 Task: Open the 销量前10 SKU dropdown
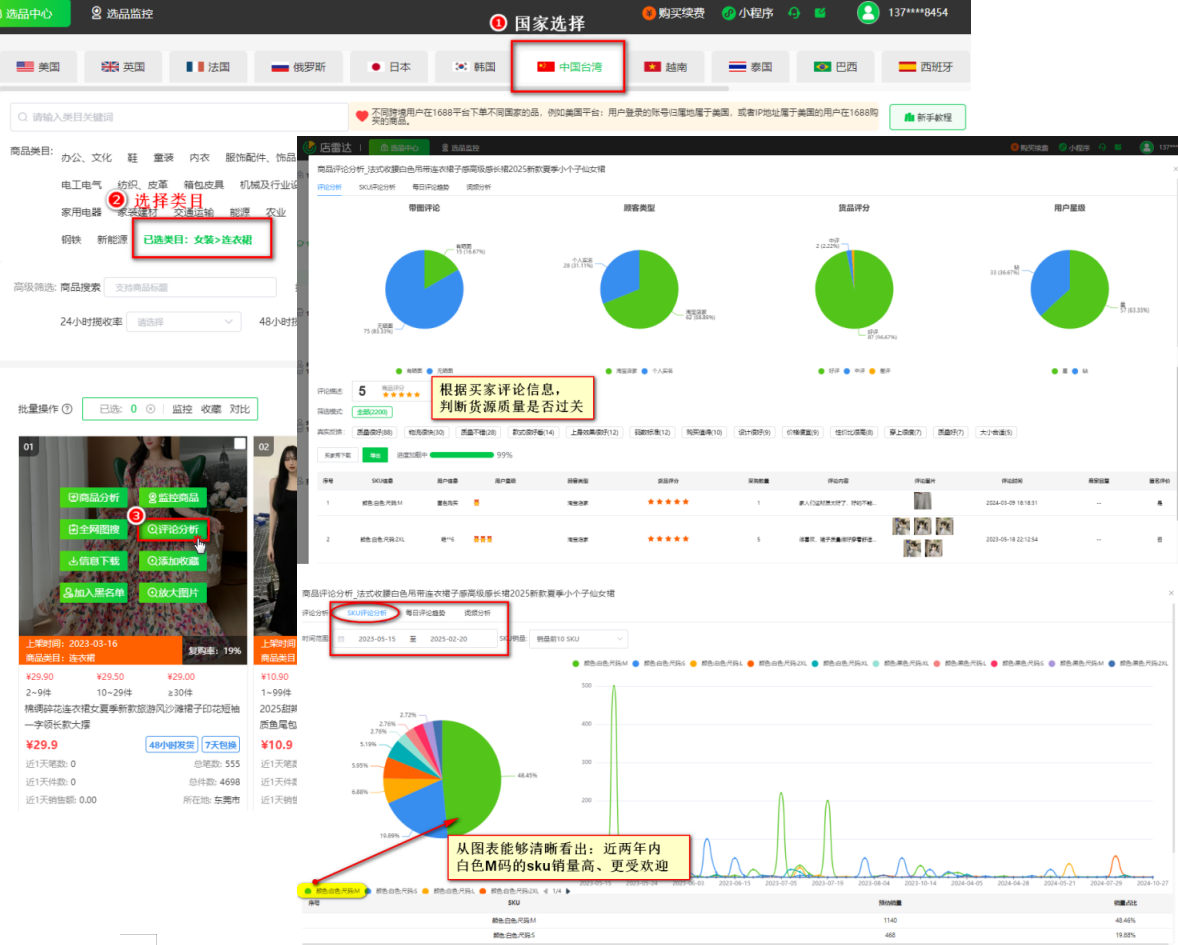tap(578, 639)
